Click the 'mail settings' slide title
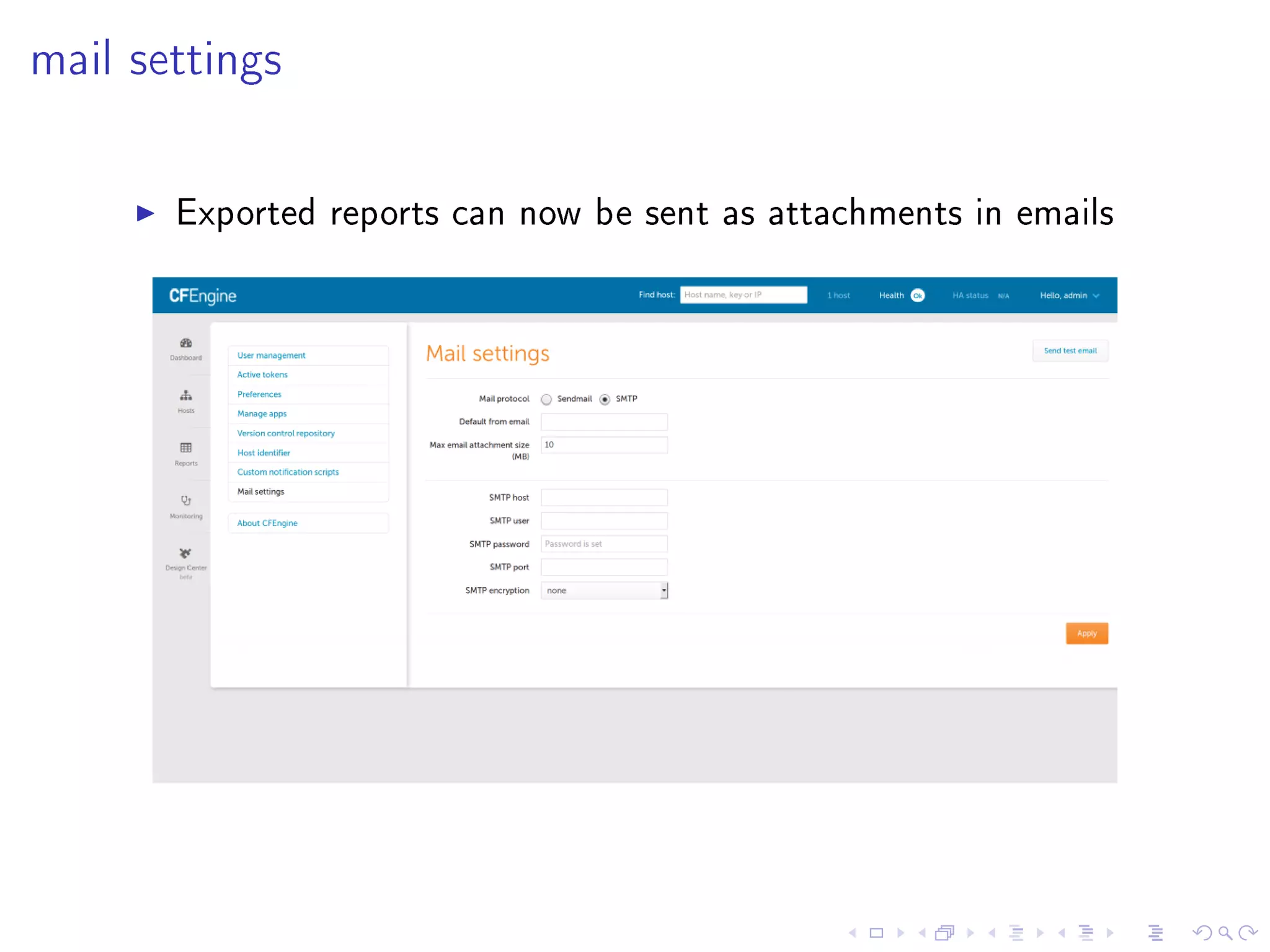The width and height of the screenshot is (1270, 952). point(156,60)
